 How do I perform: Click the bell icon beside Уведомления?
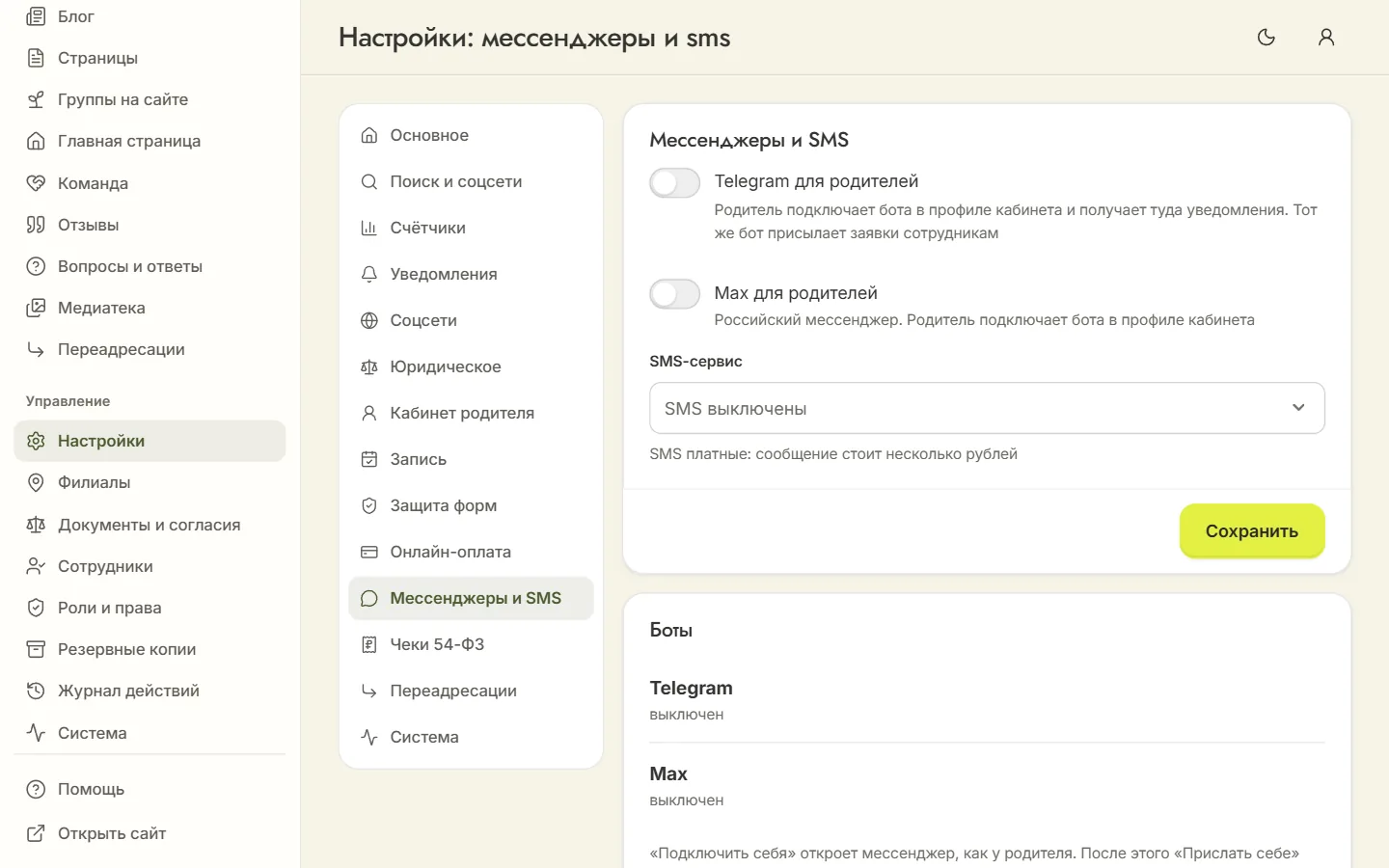coord(368,274)
